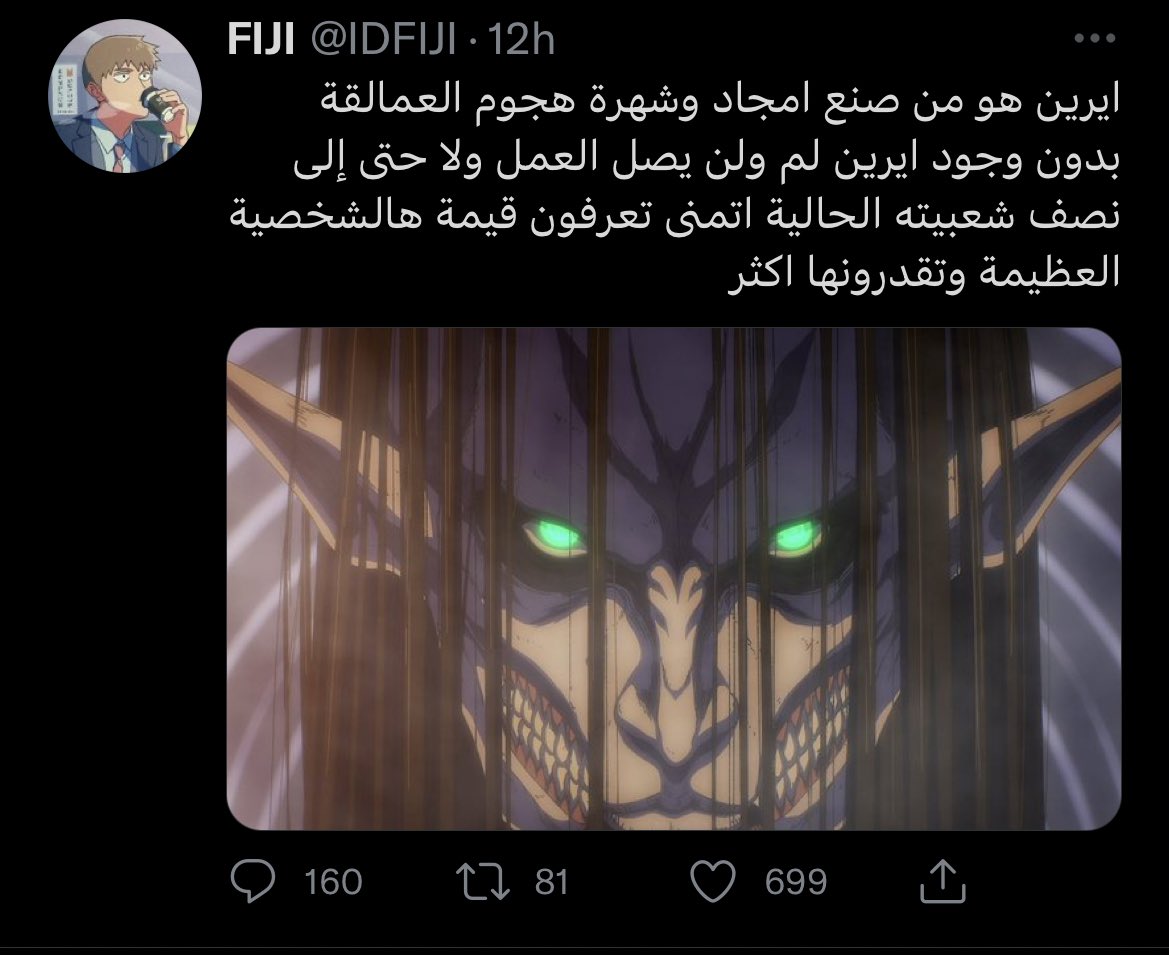
Task: Click the FIJI display name
Action: tap(261, 39)
